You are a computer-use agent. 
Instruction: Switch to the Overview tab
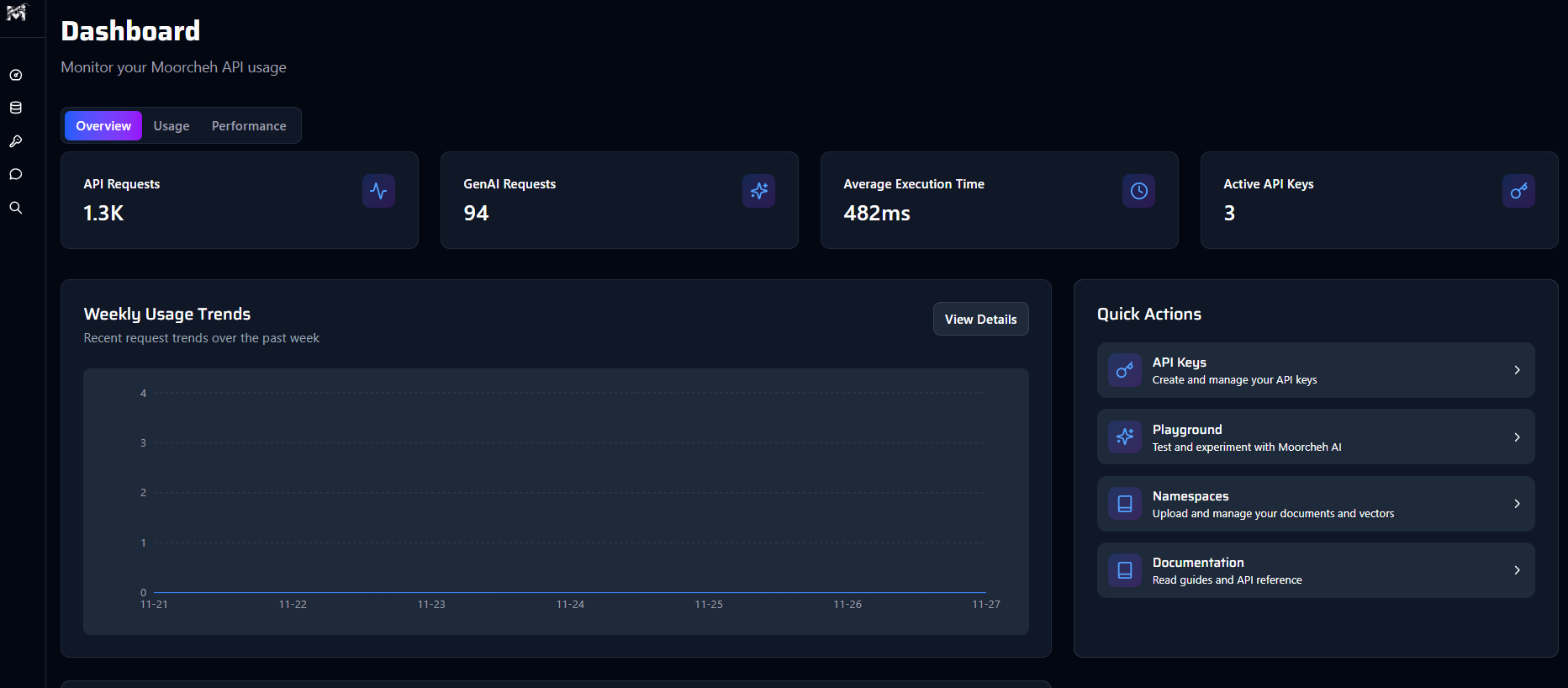[103, 126]
